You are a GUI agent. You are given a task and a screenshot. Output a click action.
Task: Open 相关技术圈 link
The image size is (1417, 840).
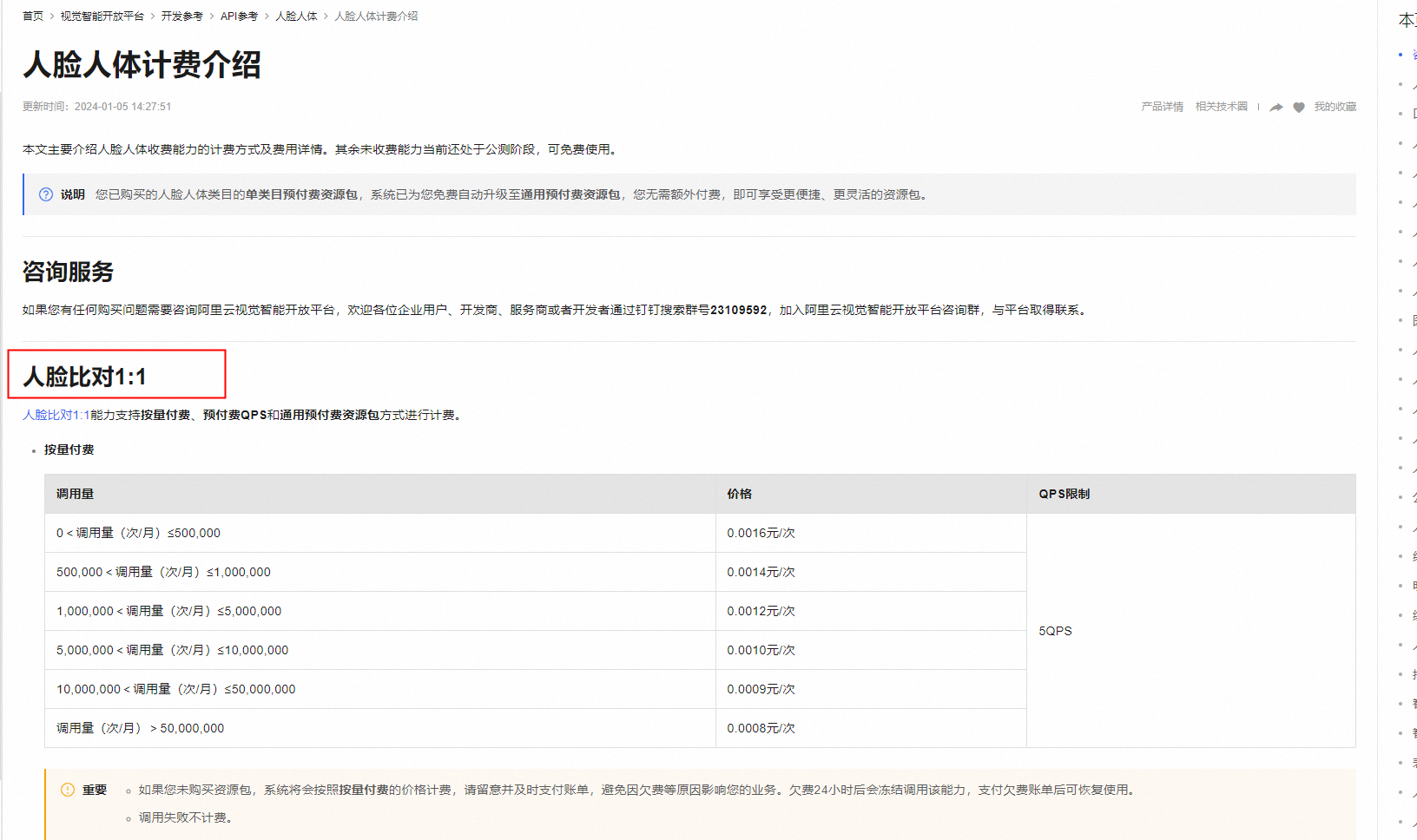tap(1222, 107)
